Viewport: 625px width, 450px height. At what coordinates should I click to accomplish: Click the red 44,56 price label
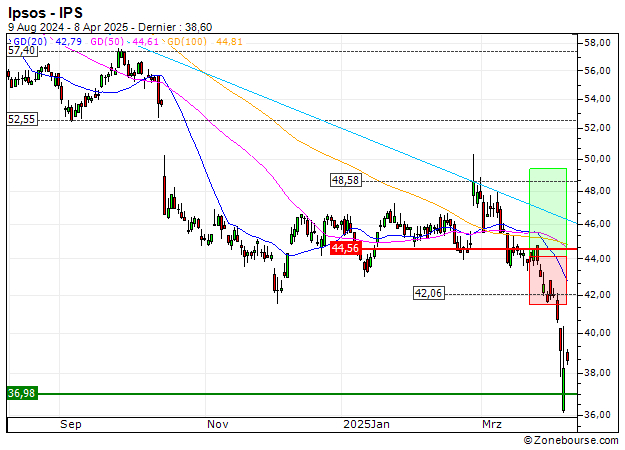pos(346,248)
